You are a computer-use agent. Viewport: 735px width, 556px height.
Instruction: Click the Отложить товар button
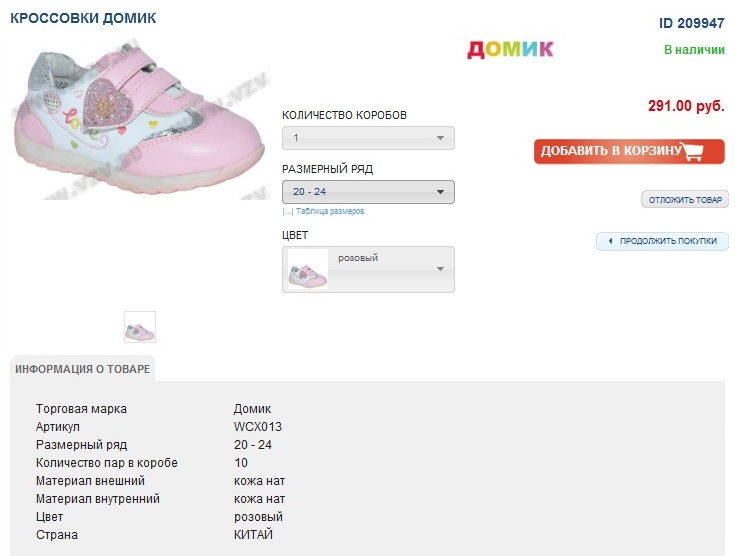[x=685, y=200]
